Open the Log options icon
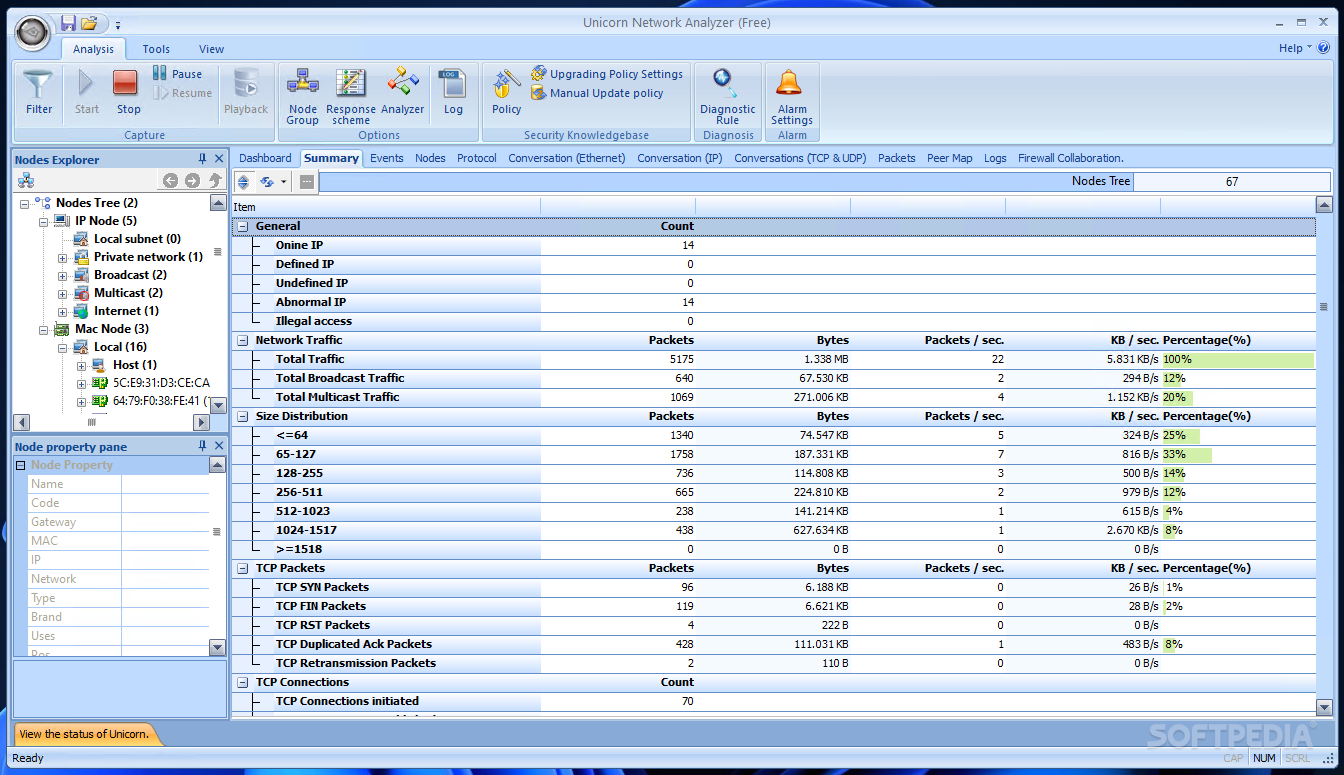Screen dimensions: 1344x775 pyautogui.click(x=453, y=93)
